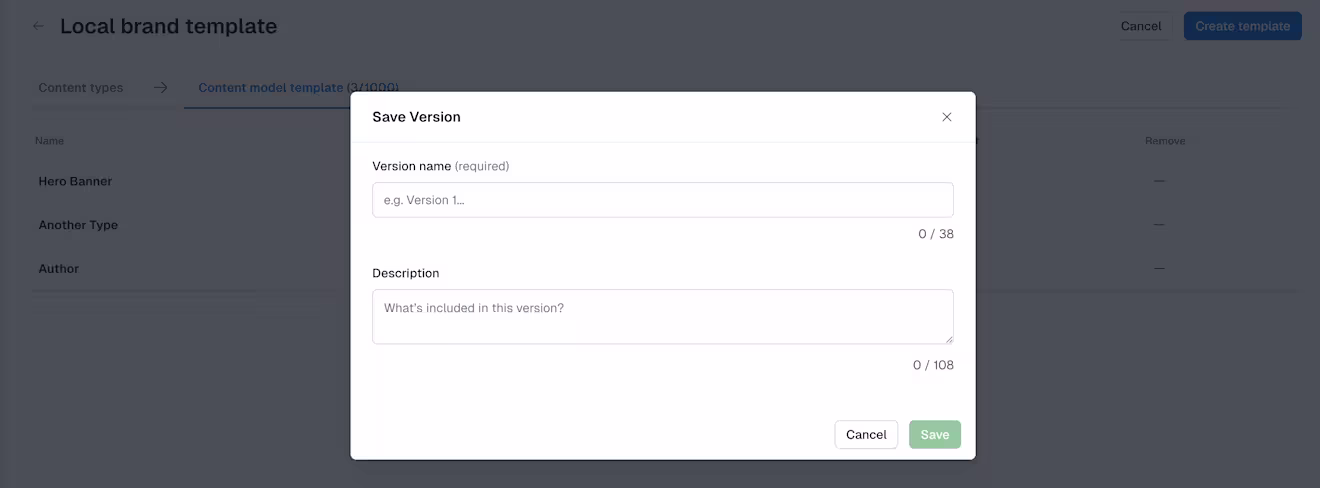
Task: Click the Create template button
Action: [1243, 26]
